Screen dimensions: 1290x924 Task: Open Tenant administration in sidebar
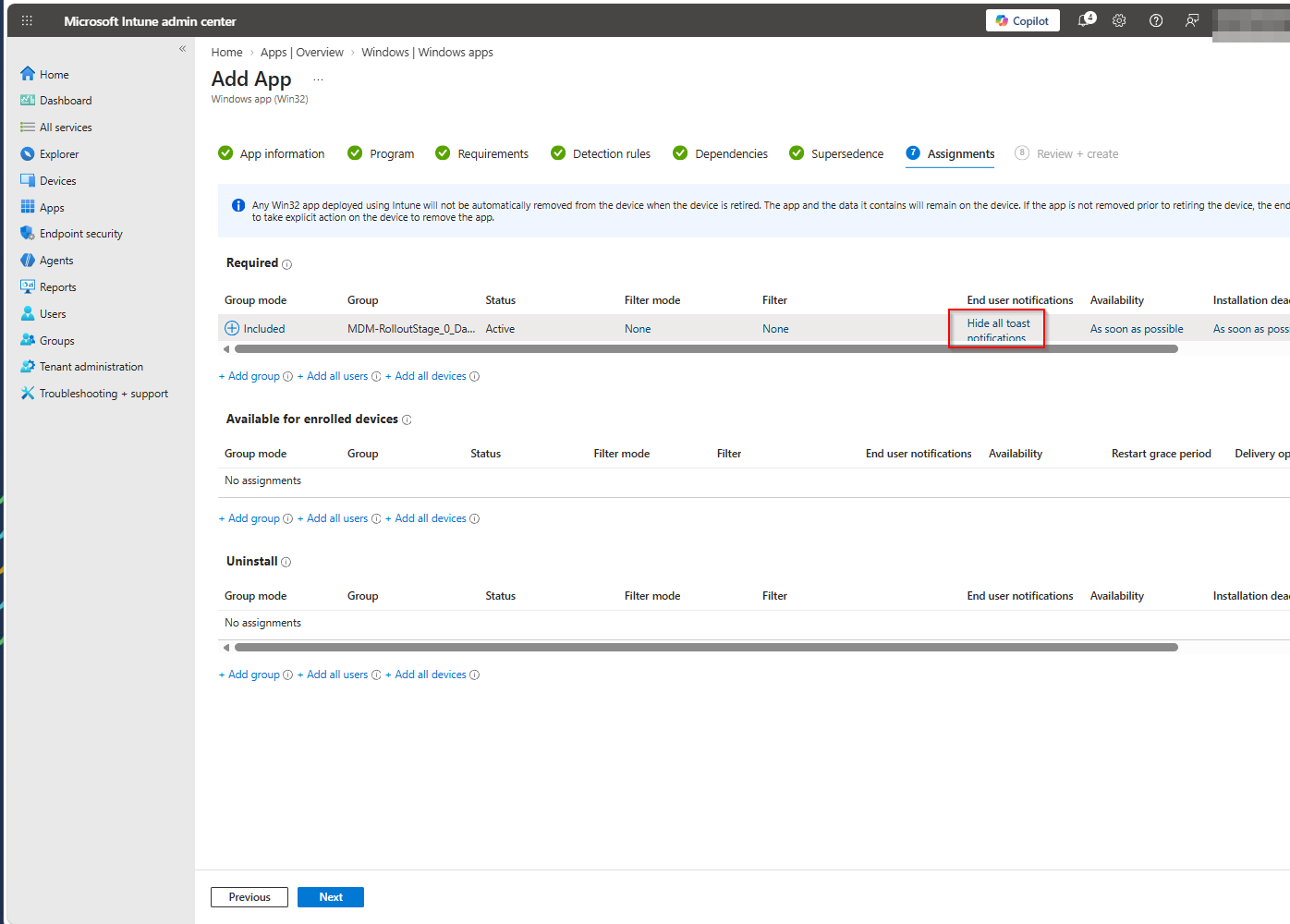click(91, 367)
